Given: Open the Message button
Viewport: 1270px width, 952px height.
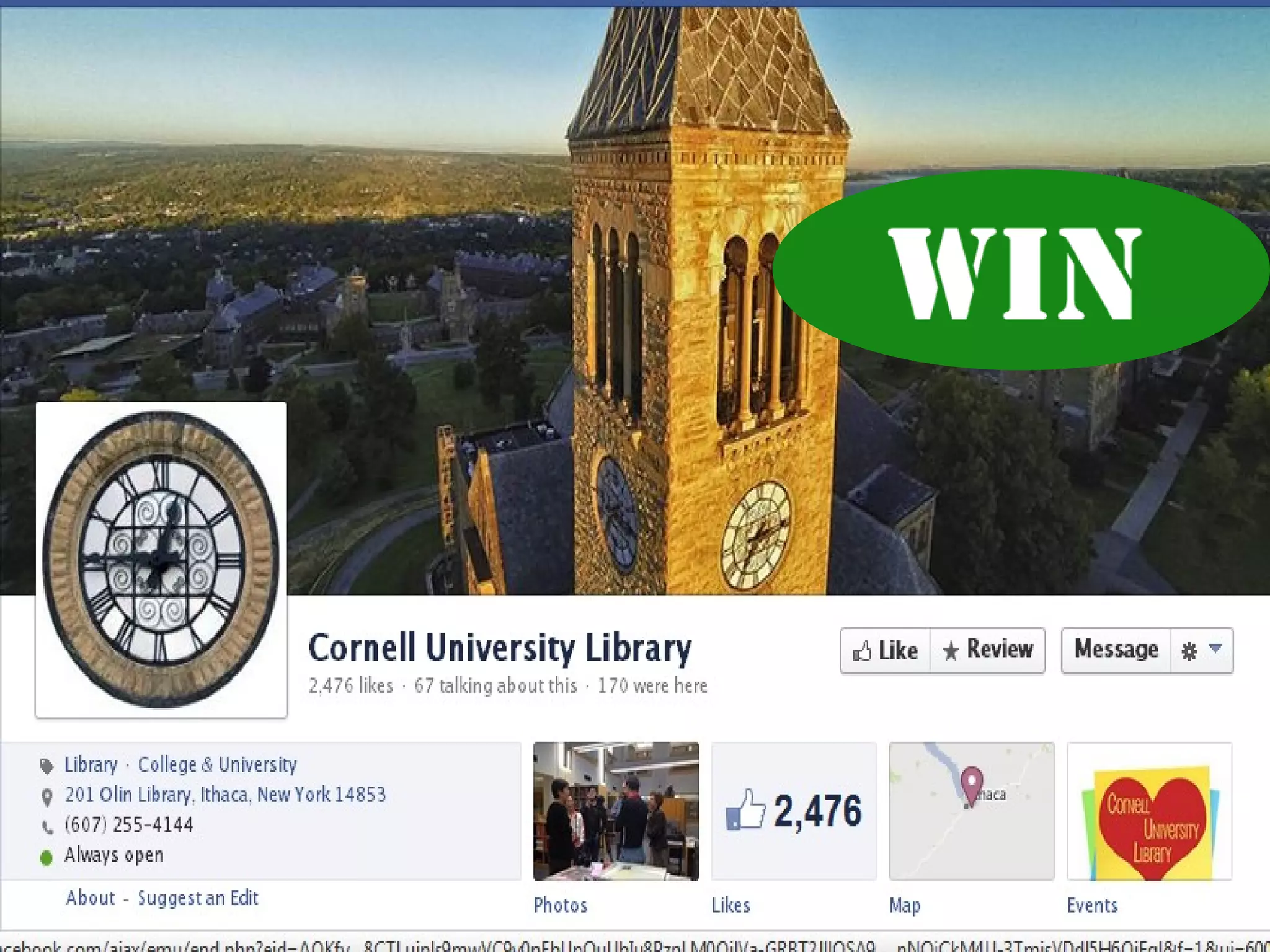Looking at the screenshot, I should (x=1116, y=650).
